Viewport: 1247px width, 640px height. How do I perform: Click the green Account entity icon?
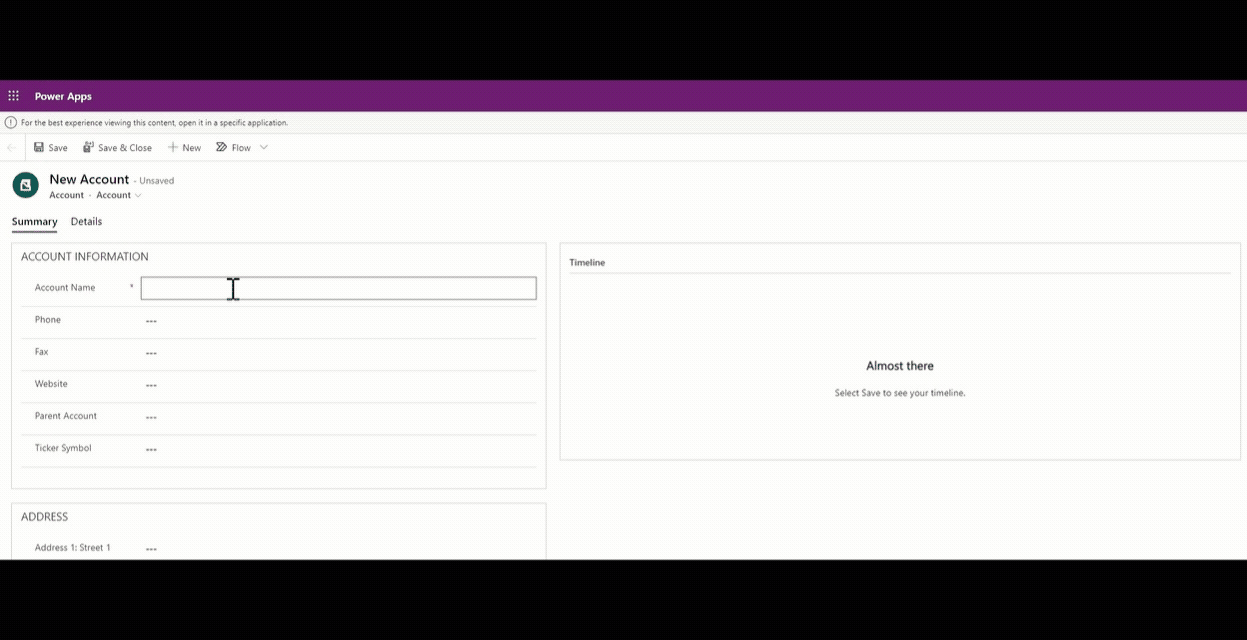click(x=25, y=185)
